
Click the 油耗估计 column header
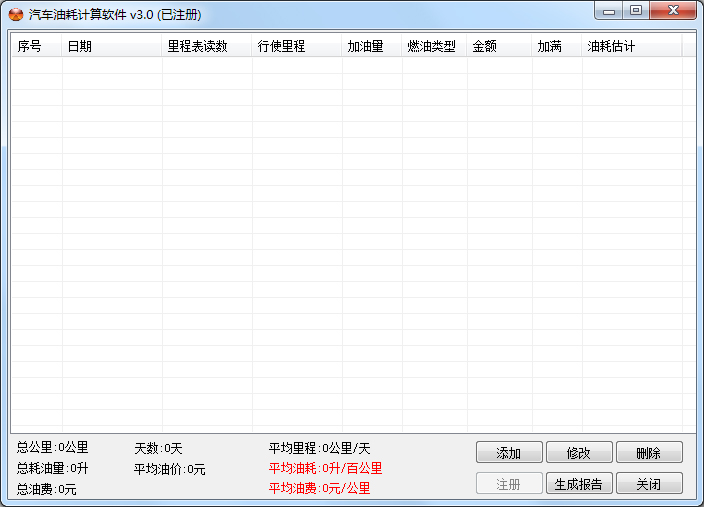632,46
